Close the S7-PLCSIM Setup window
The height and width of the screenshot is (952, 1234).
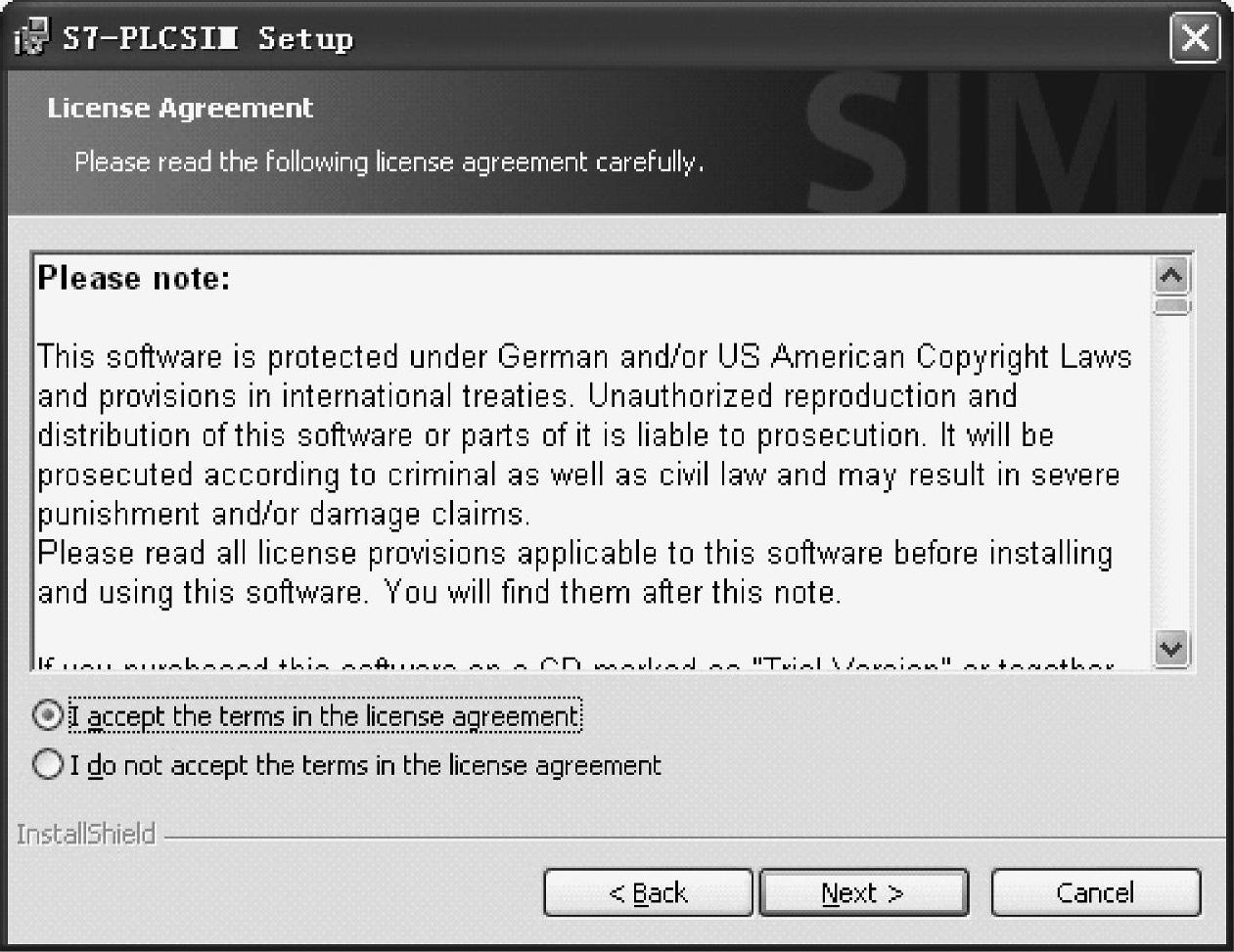coord(1195,39)
